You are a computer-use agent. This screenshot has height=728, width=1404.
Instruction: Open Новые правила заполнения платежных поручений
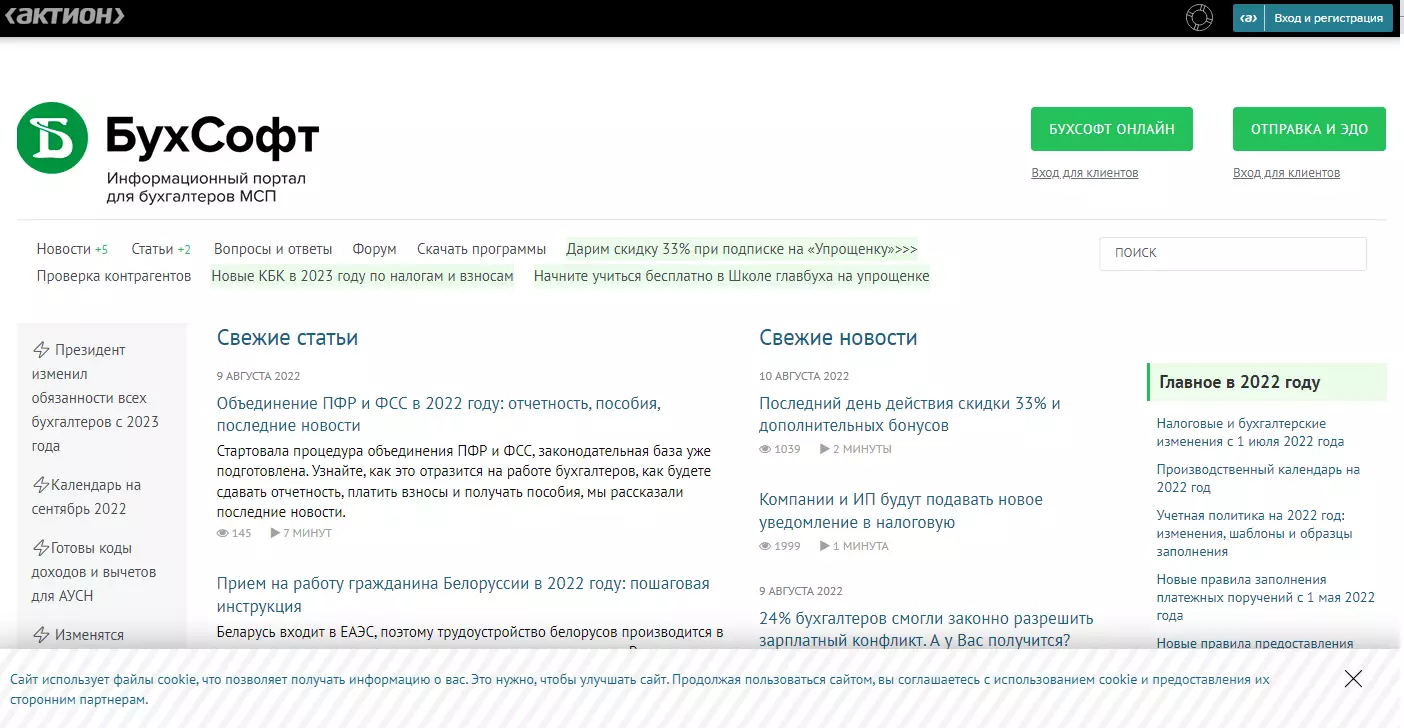click(1266, 597)
